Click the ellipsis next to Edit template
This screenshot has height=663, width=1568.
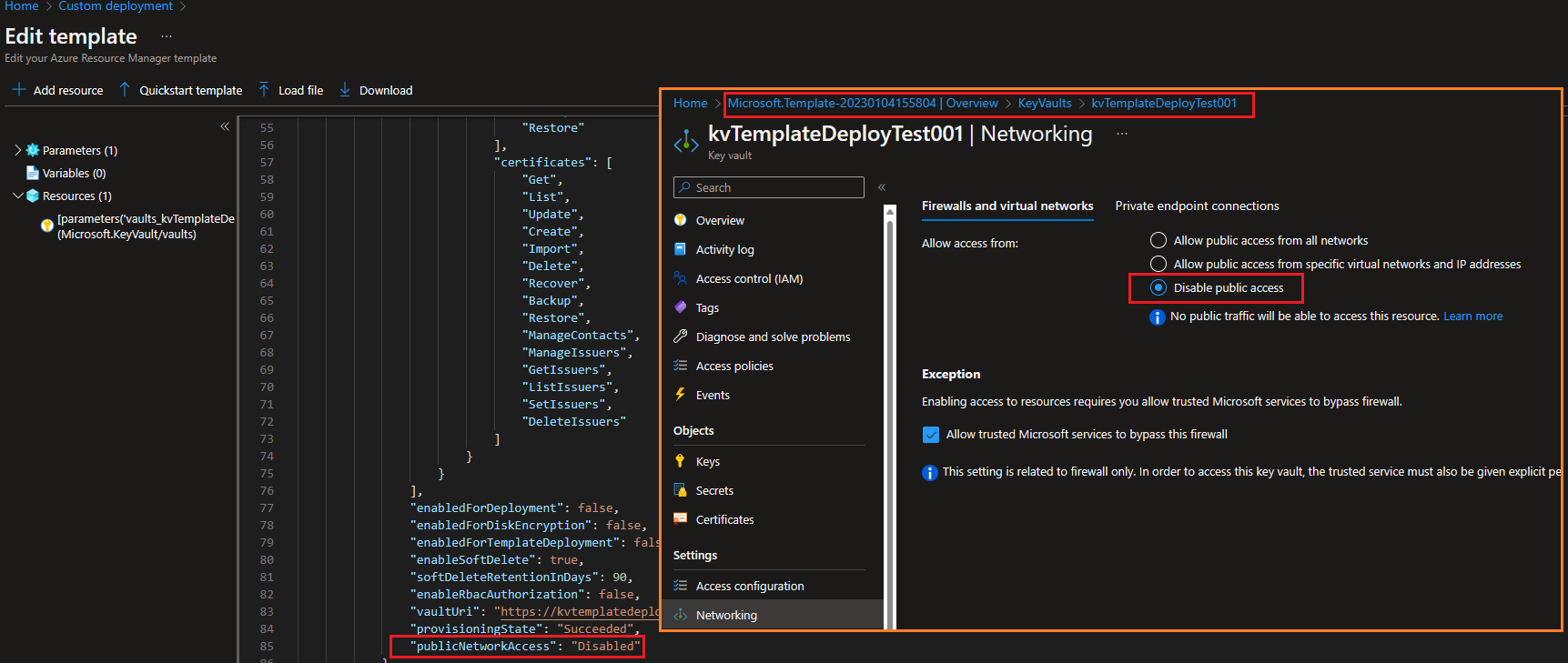coord(167,36)
